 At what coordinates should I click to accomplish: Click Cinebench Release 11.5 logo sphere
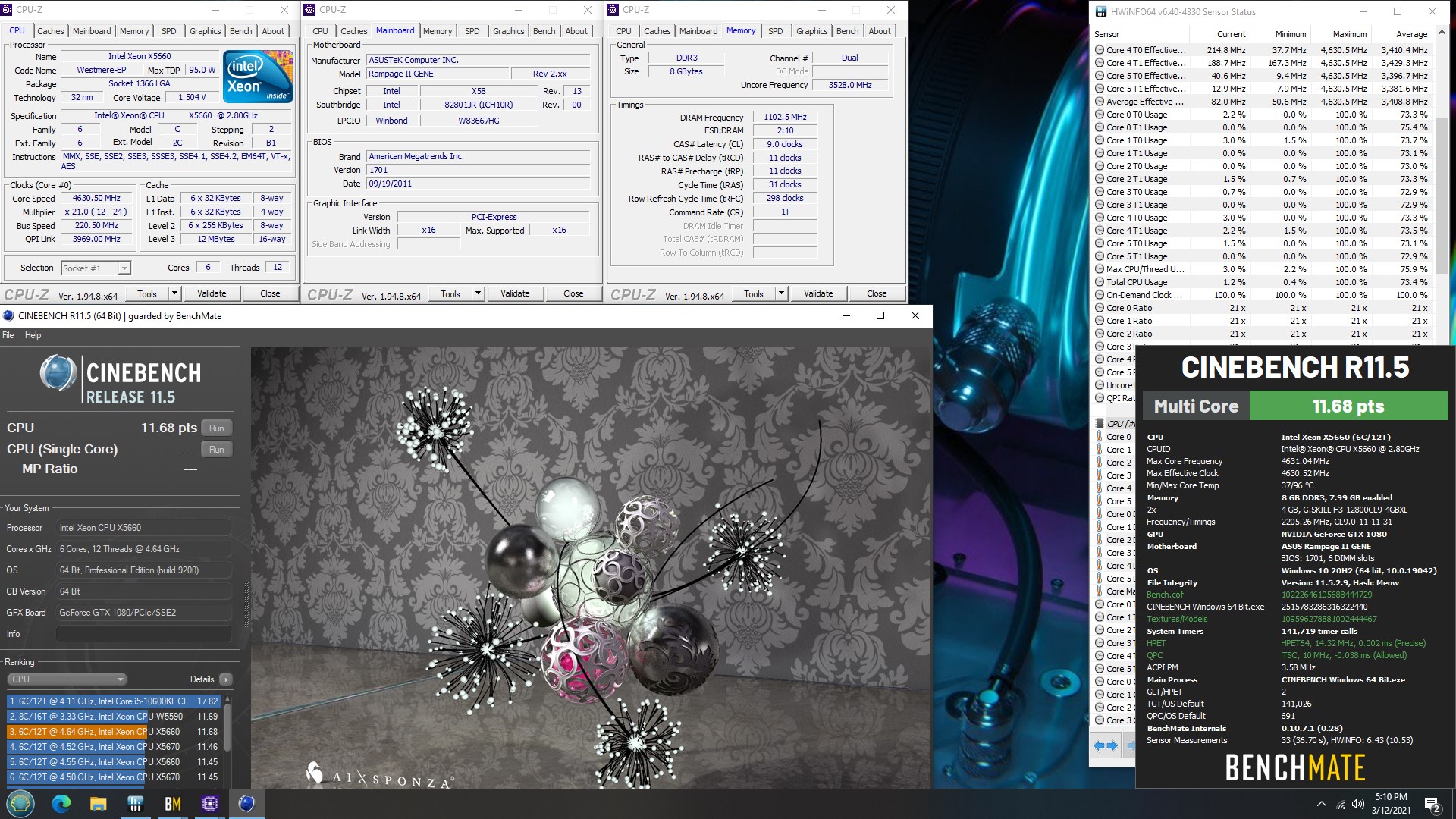point(58,373)
